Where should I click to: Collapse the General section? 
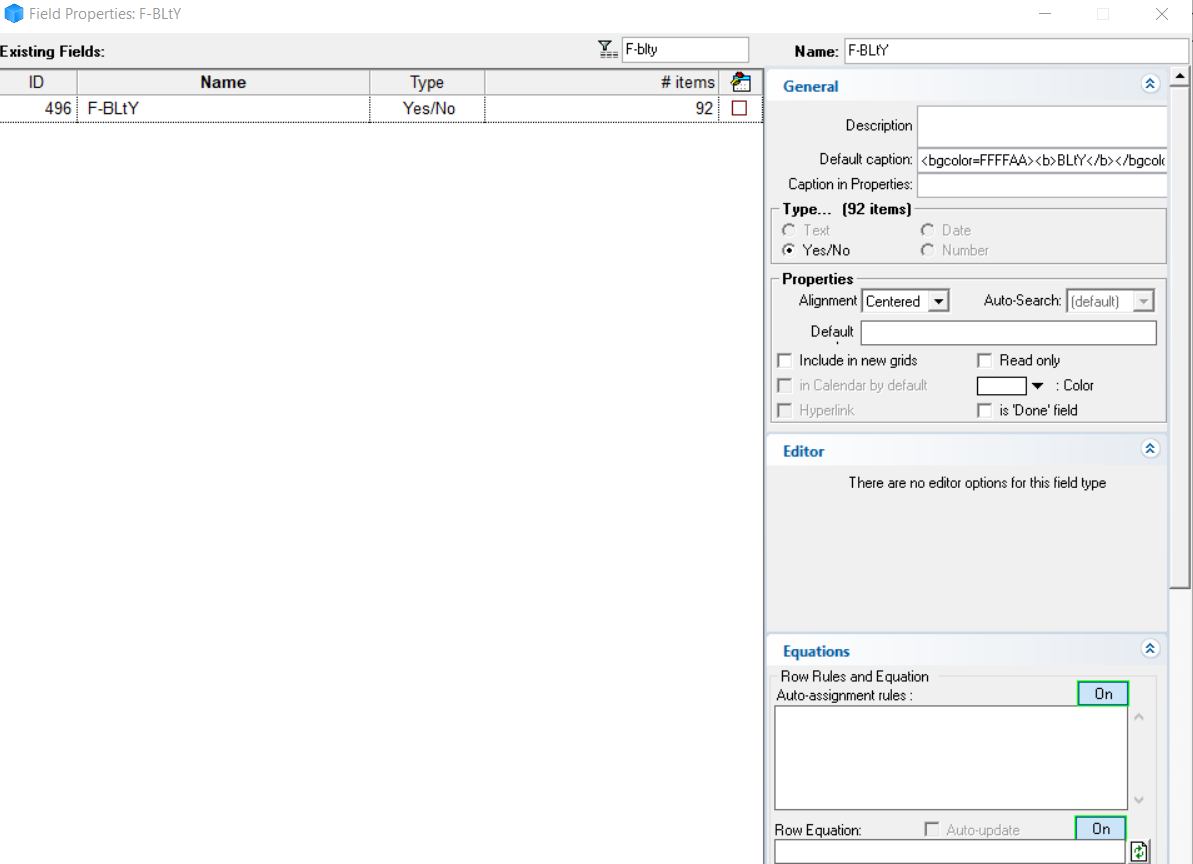click(x=1149, y=85)
